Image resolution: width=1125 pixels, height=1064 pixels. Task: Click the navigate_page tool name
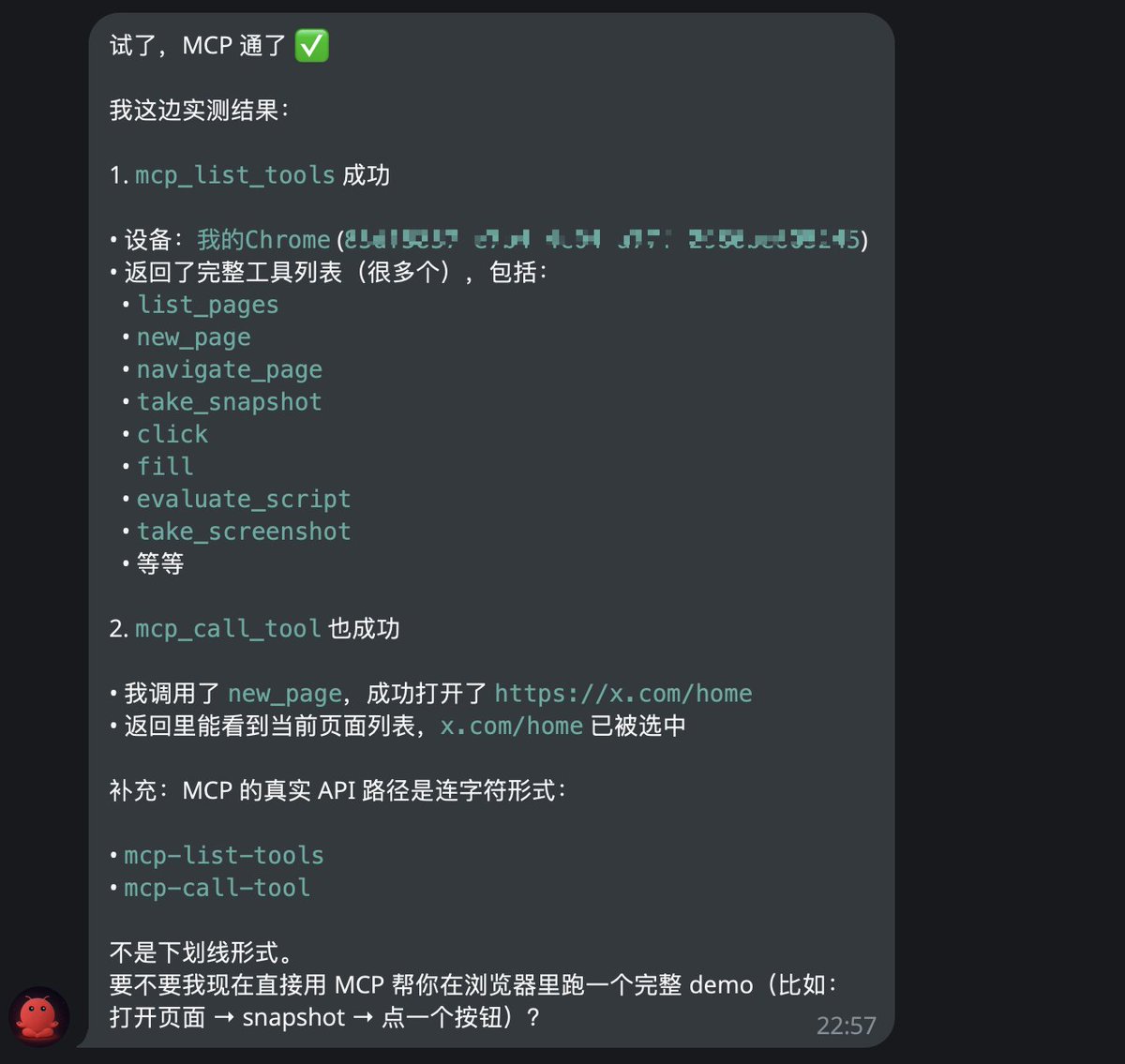pyautogui.click(x=229, y=369)
